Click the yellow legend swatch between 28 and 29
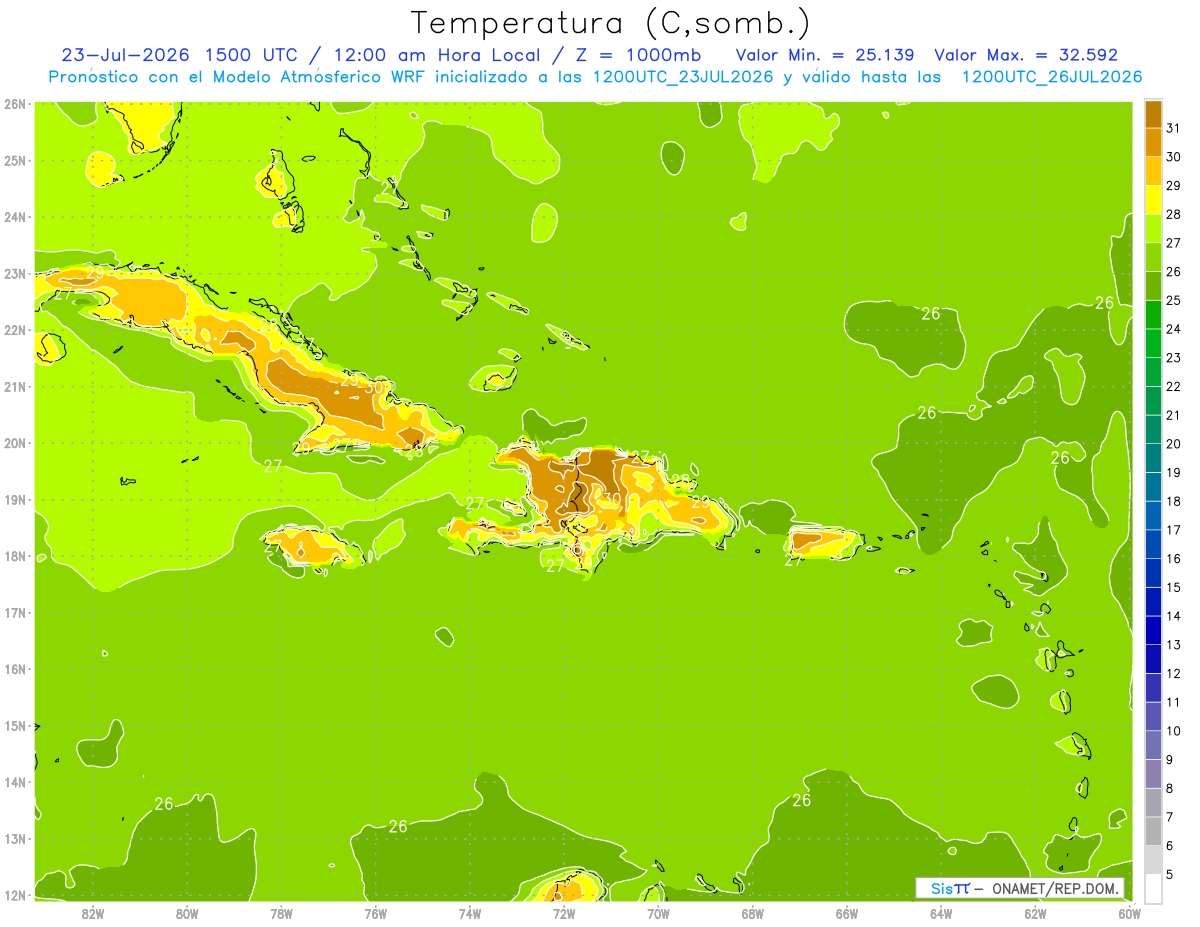Screen dimensions: 1200x927 click(x=1153, y=200)
